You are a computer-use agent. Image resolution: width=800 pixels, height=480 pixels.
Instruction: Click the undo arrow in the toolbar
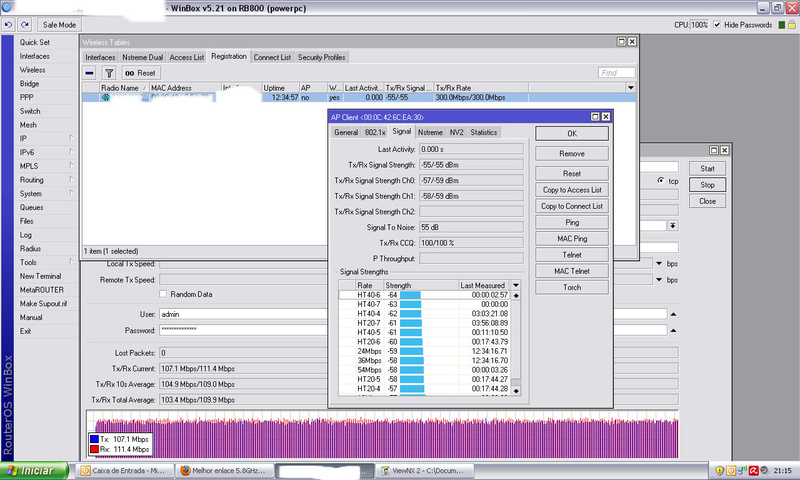coord(9,24)
